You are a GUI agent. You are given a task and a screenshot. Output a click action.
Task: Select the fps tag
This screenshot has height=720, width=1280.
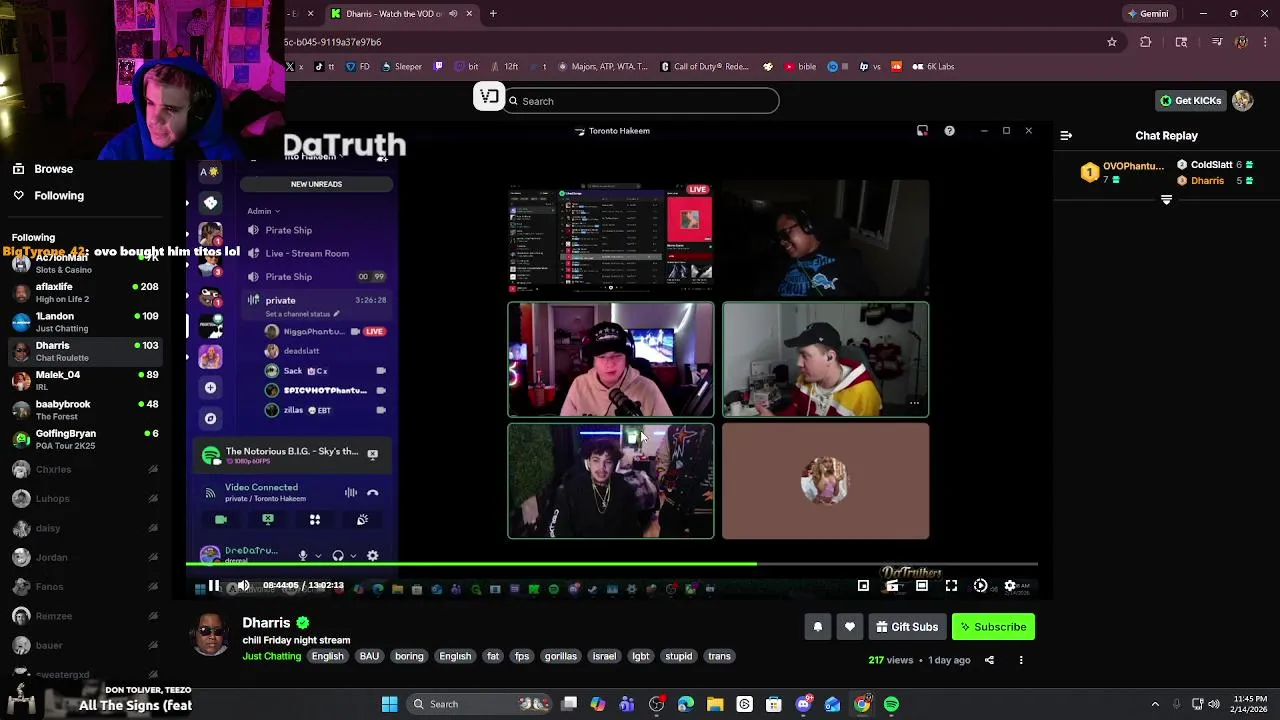[x=522, y=656]
